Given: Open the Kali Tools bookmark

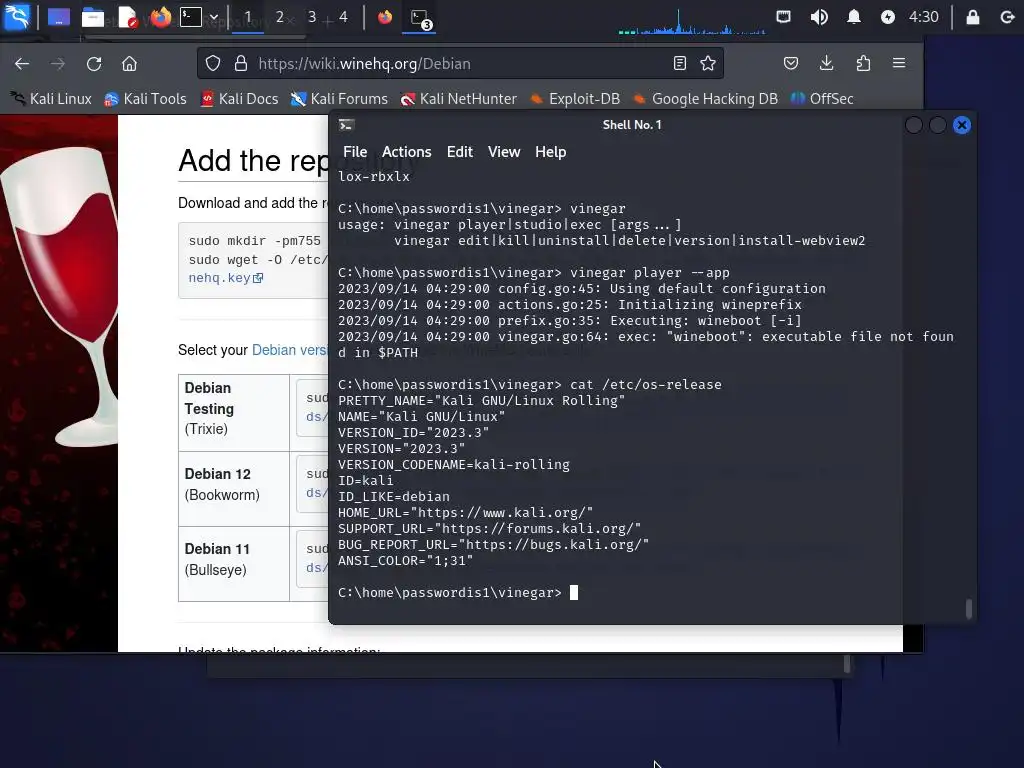Looking at the screenshot, I should pos(145,99).
